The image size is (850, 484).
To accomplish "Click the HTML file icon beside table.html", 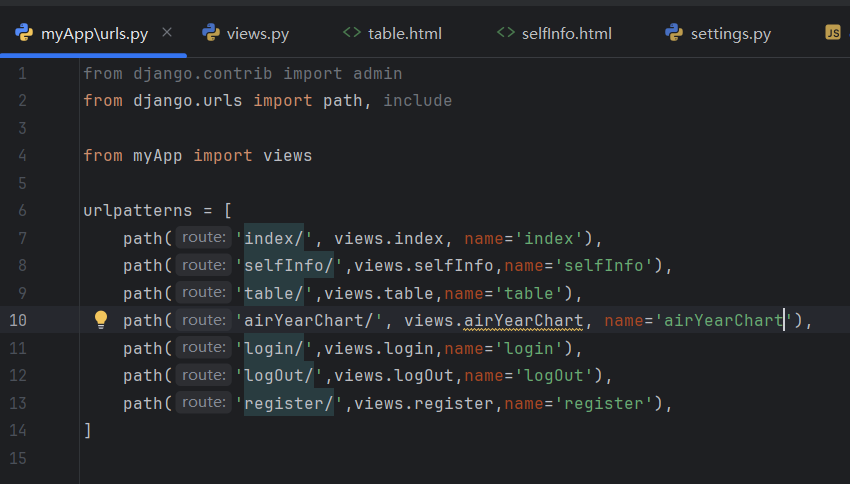I will 351,33.
